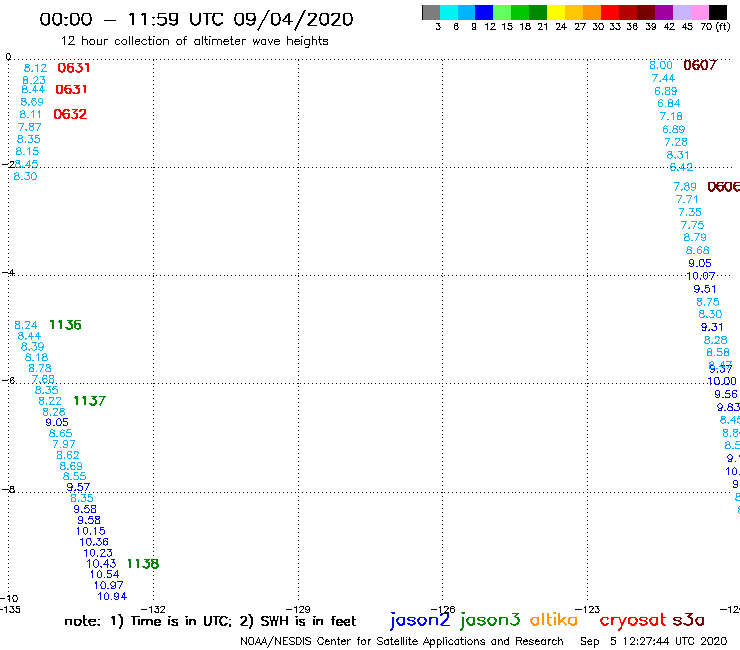Click the longitude label '-132'
The image size is (740, 650).
click(153, 609)
